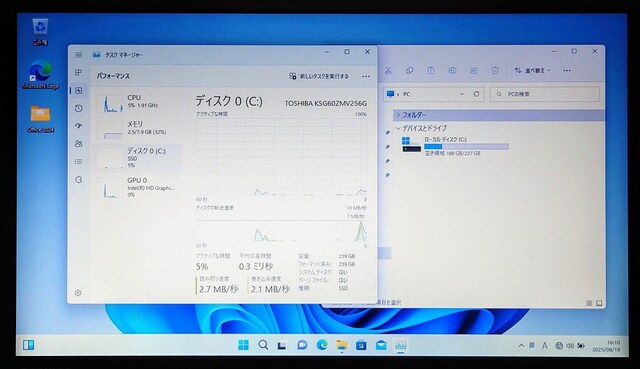Open the Microsoft Edge desktop shortcut
The width and height of the screenshot is (640, 369).
40,75
